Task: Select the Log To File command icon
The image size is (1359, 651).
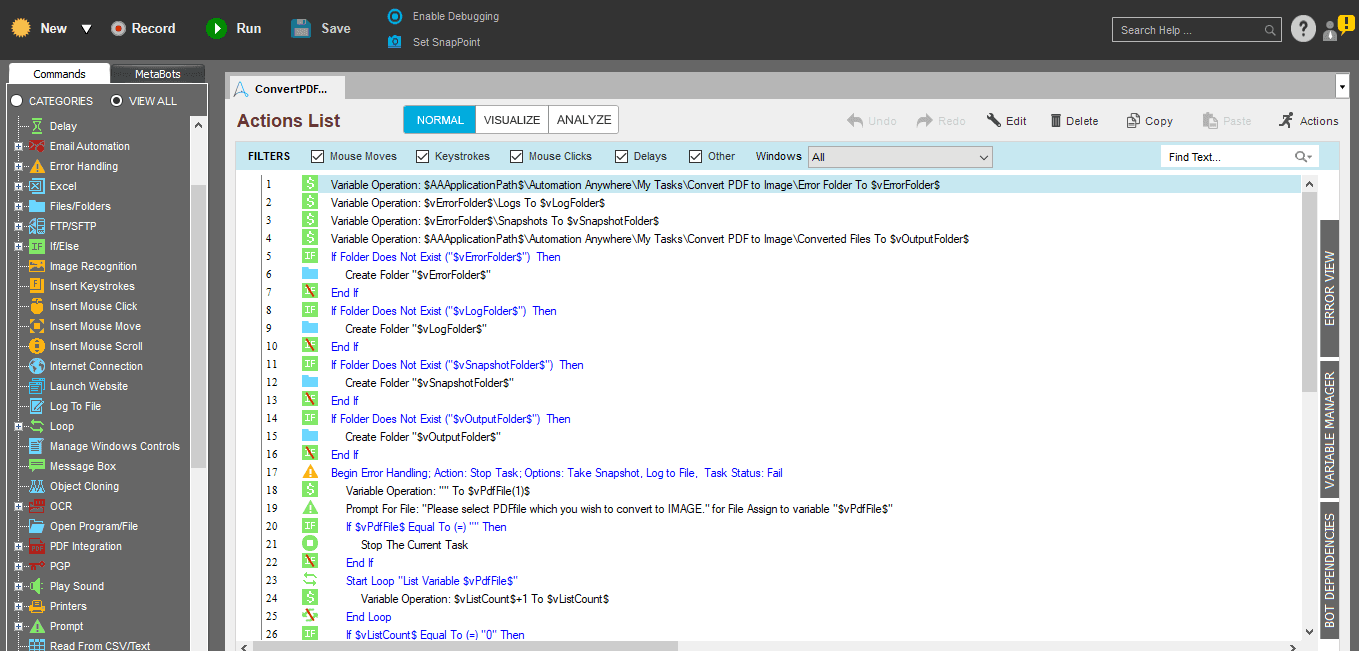Action: (x=37, y=406)
